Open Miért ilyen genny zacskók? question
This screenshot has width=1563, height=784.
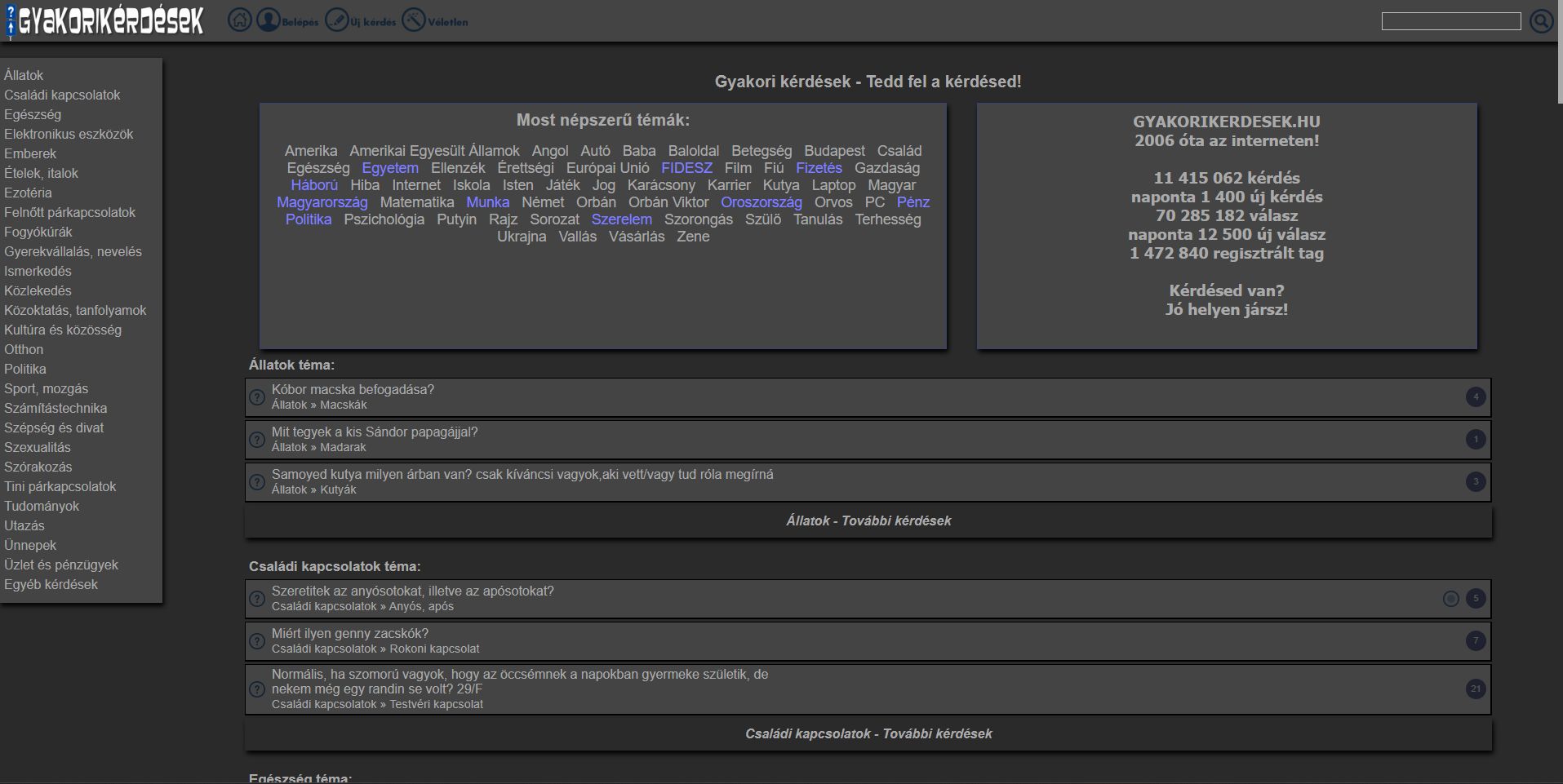pyautogui.click(x=350, y=634)
